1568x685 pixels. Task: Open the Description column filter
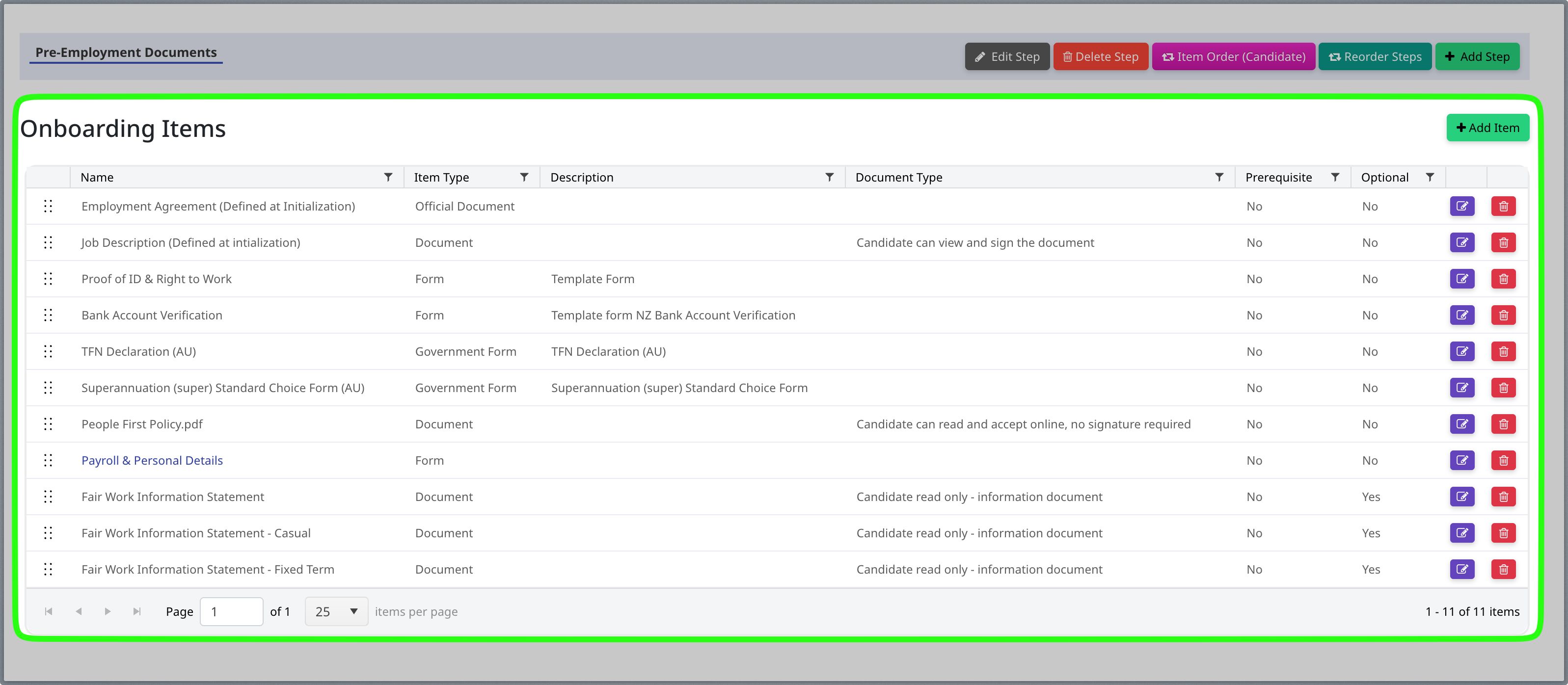click(829, 177)
